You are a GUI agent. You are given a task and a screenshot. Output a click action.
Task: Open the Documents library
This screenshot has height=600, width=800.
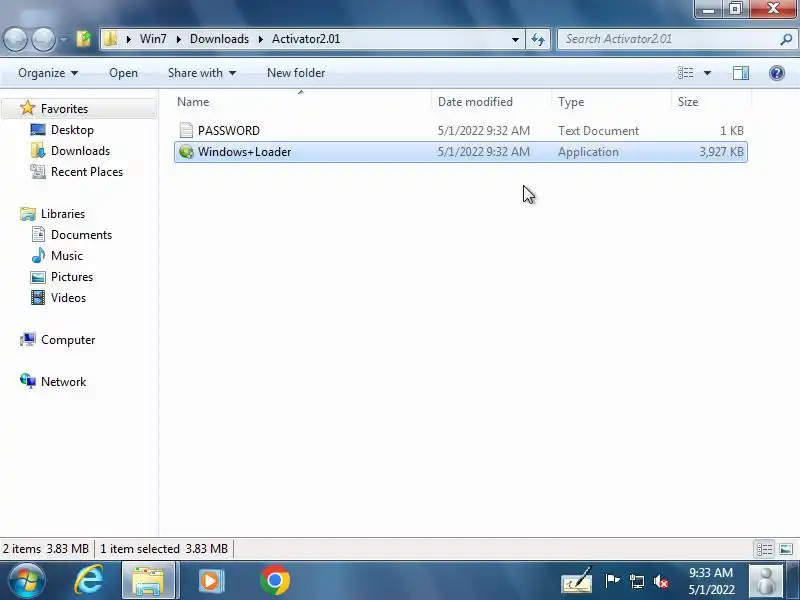pyautogui.click(x=81, y=235)
